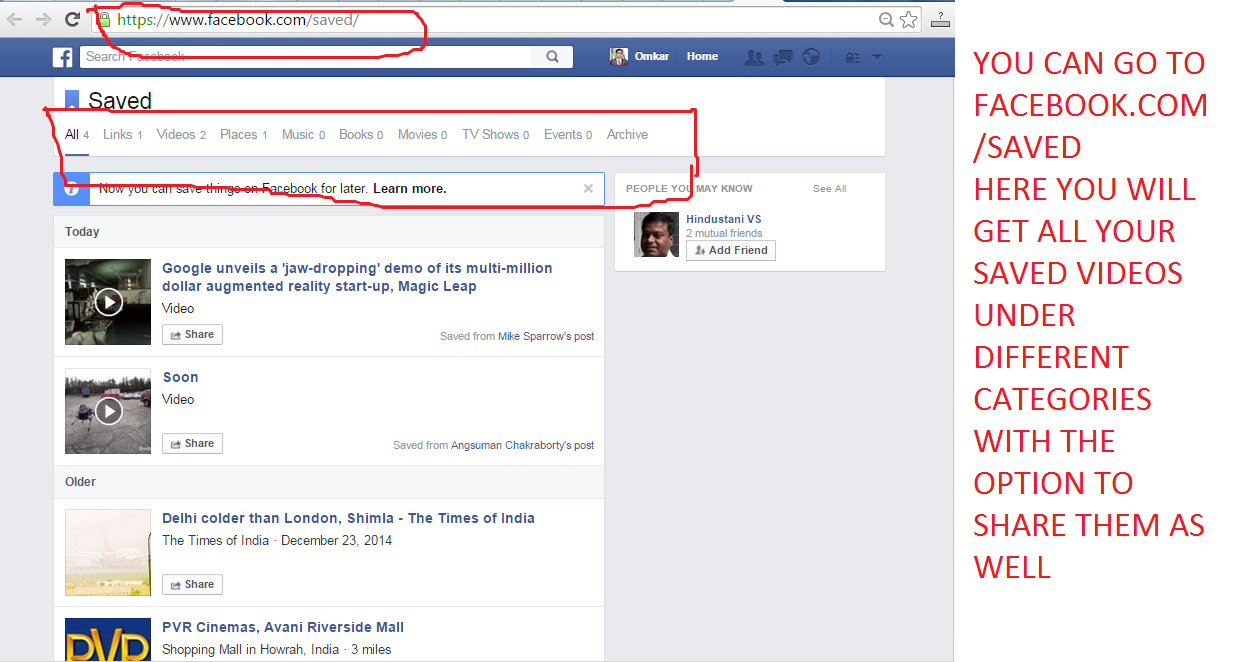Expand the account menu dropdown arrow
1240x662 pixels.
pyautogui.click(x=877, y=57)
